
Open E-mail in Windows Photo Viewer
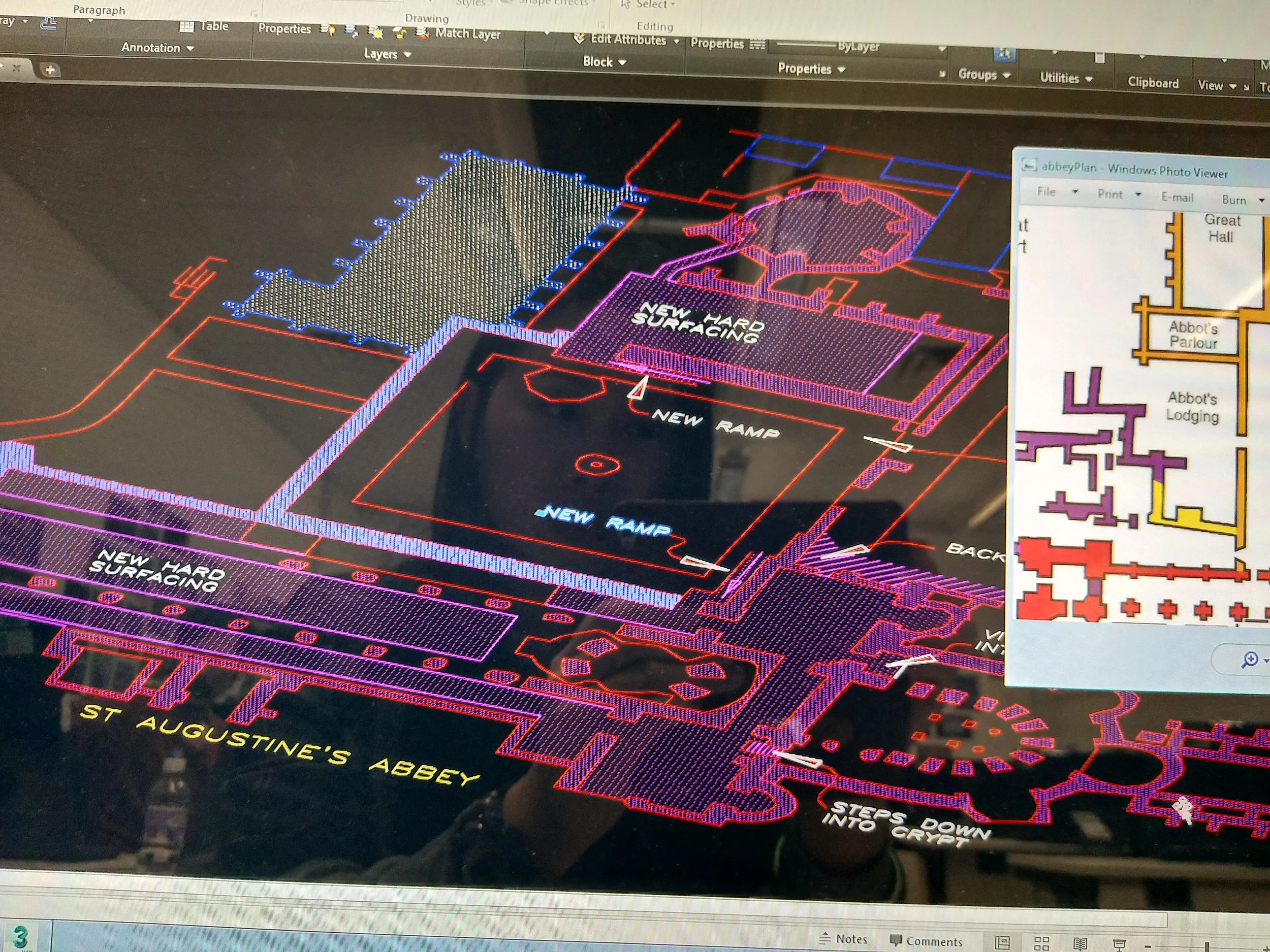1177,197
